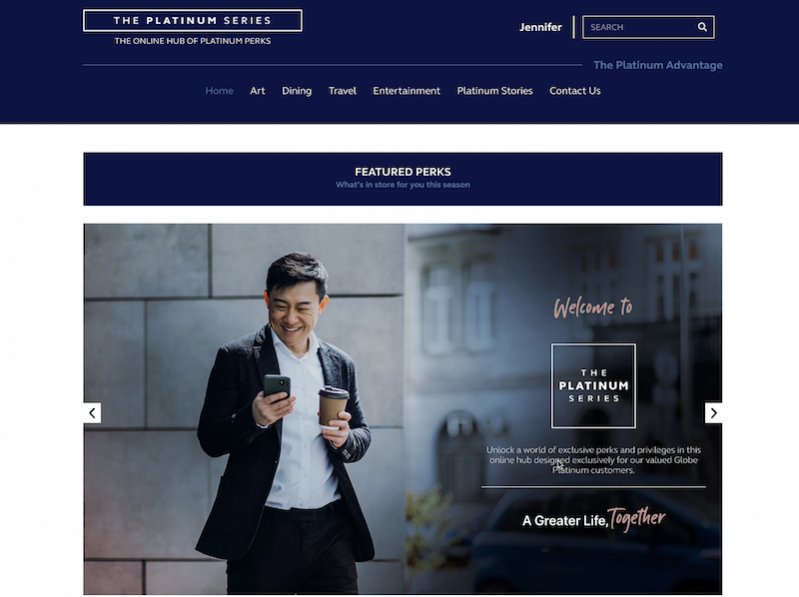Click The Platinum Advantage link

(657, 65)
